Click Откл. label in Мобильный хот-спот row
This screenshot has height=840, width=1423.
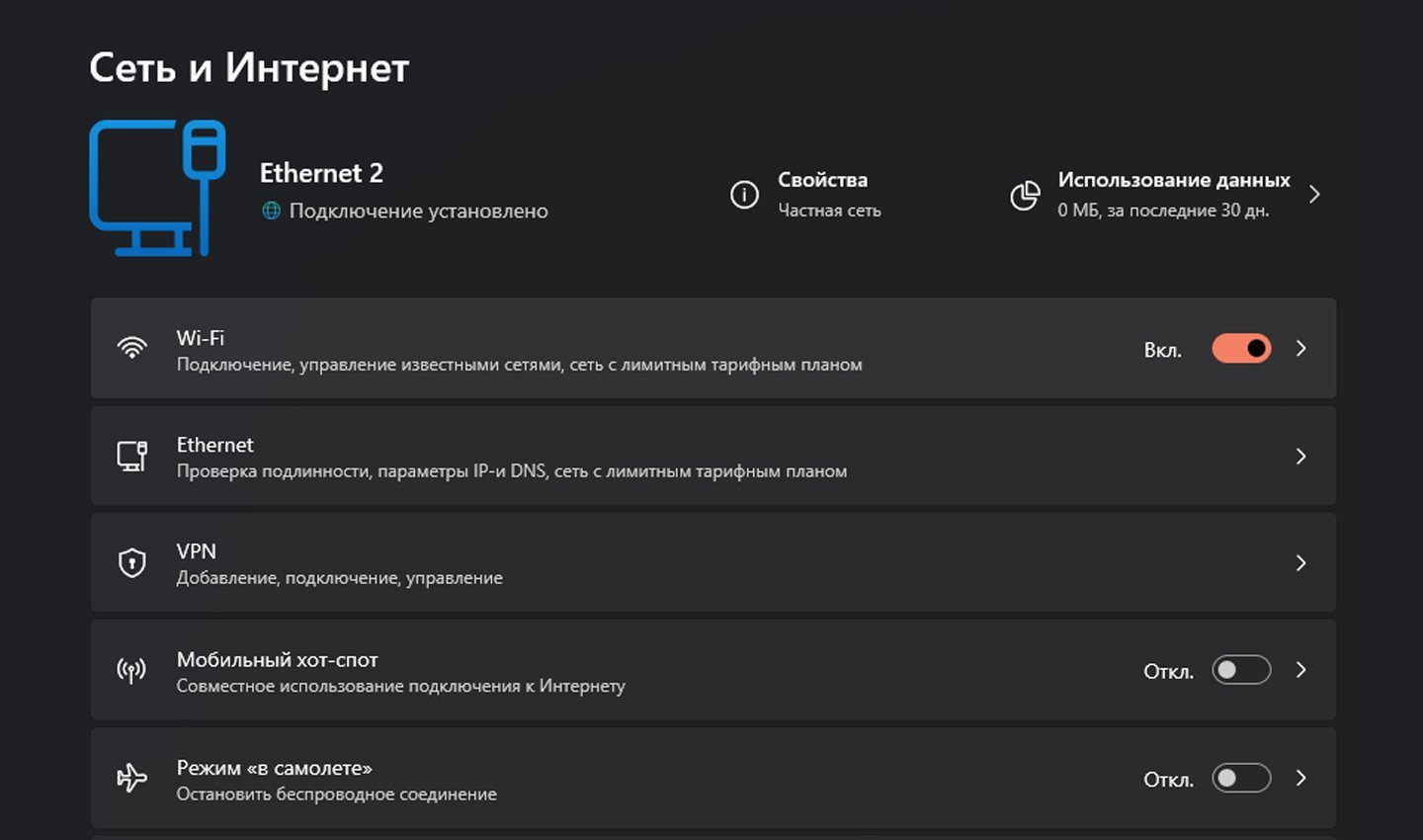[x=1169, y=672]
